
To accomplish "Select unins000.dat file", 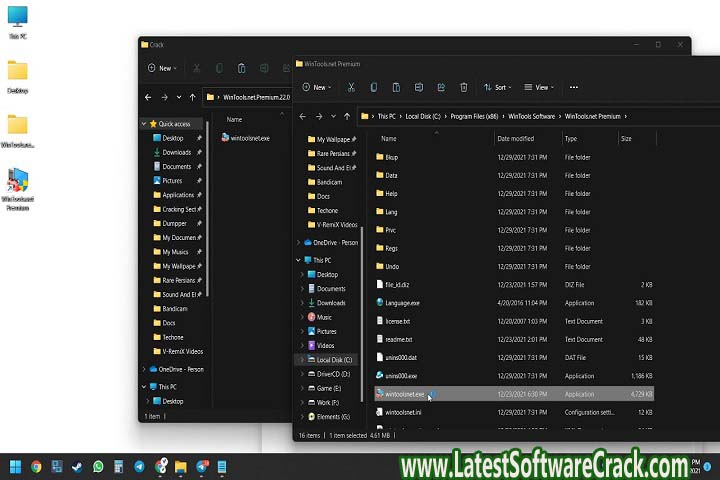I will pyautogui.click(x=514, y=358).
